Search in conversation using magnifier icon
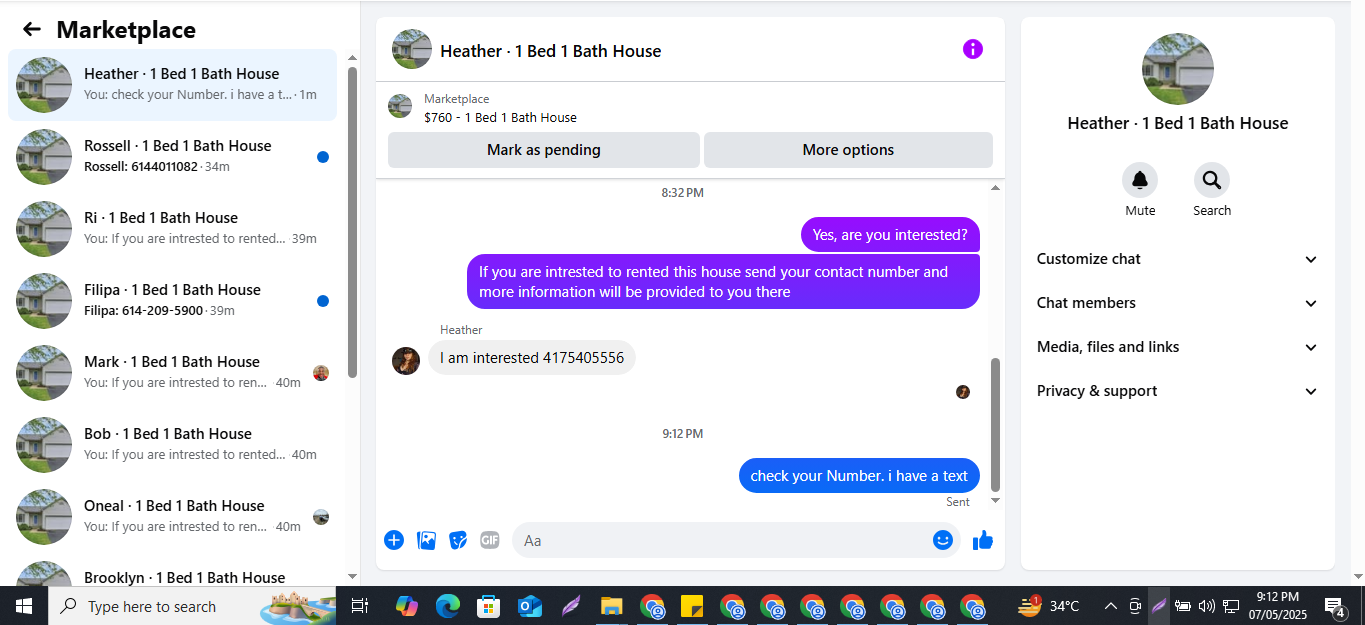1365x625 pixels. click(x=1211, y=180)
